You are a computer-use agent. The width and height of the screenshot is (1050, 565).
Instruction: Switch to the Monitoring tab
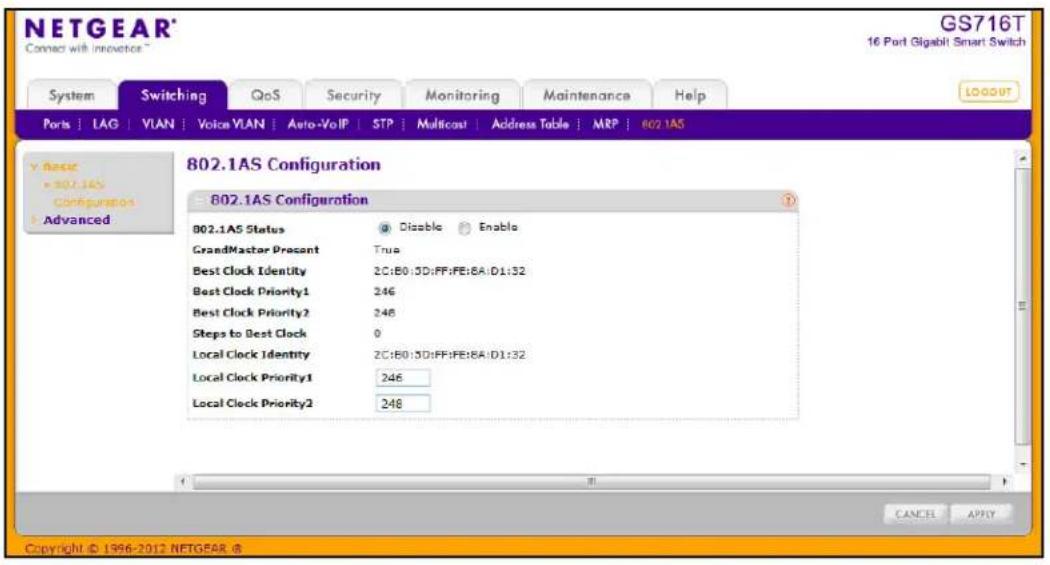tap(462, 95)
